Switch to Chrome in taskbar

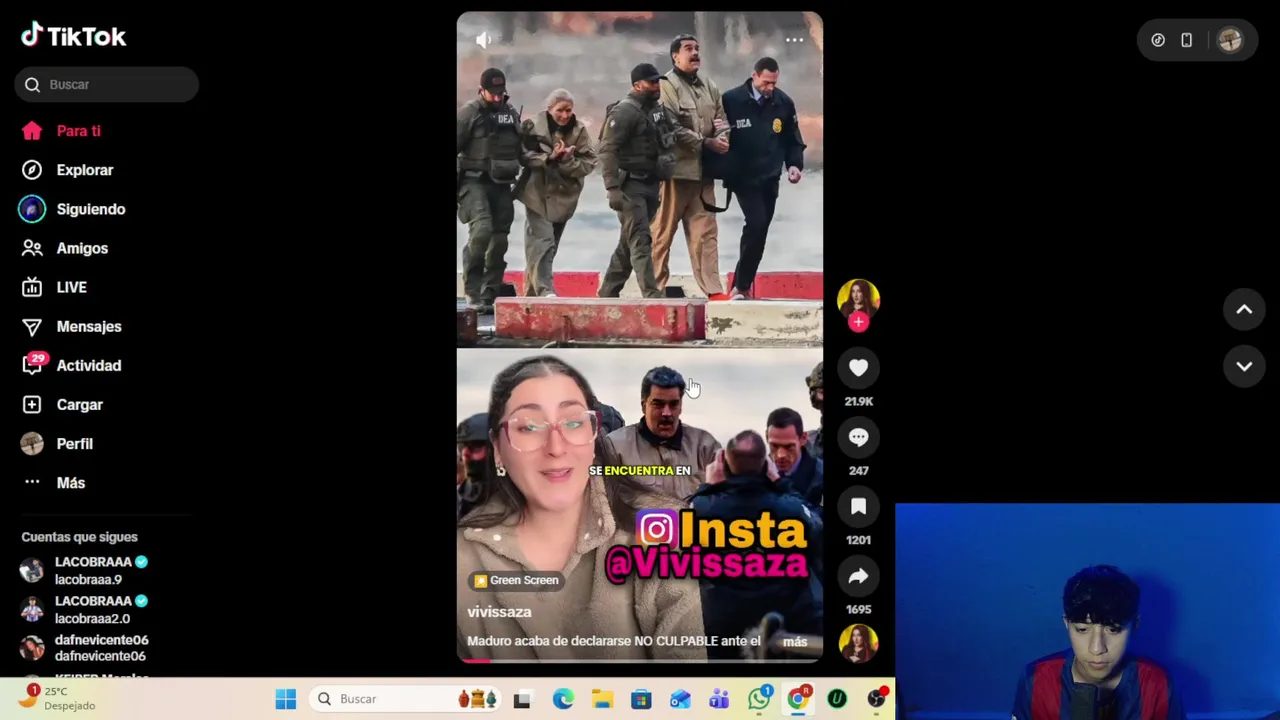pyautogui.click(x=798, y=699)
